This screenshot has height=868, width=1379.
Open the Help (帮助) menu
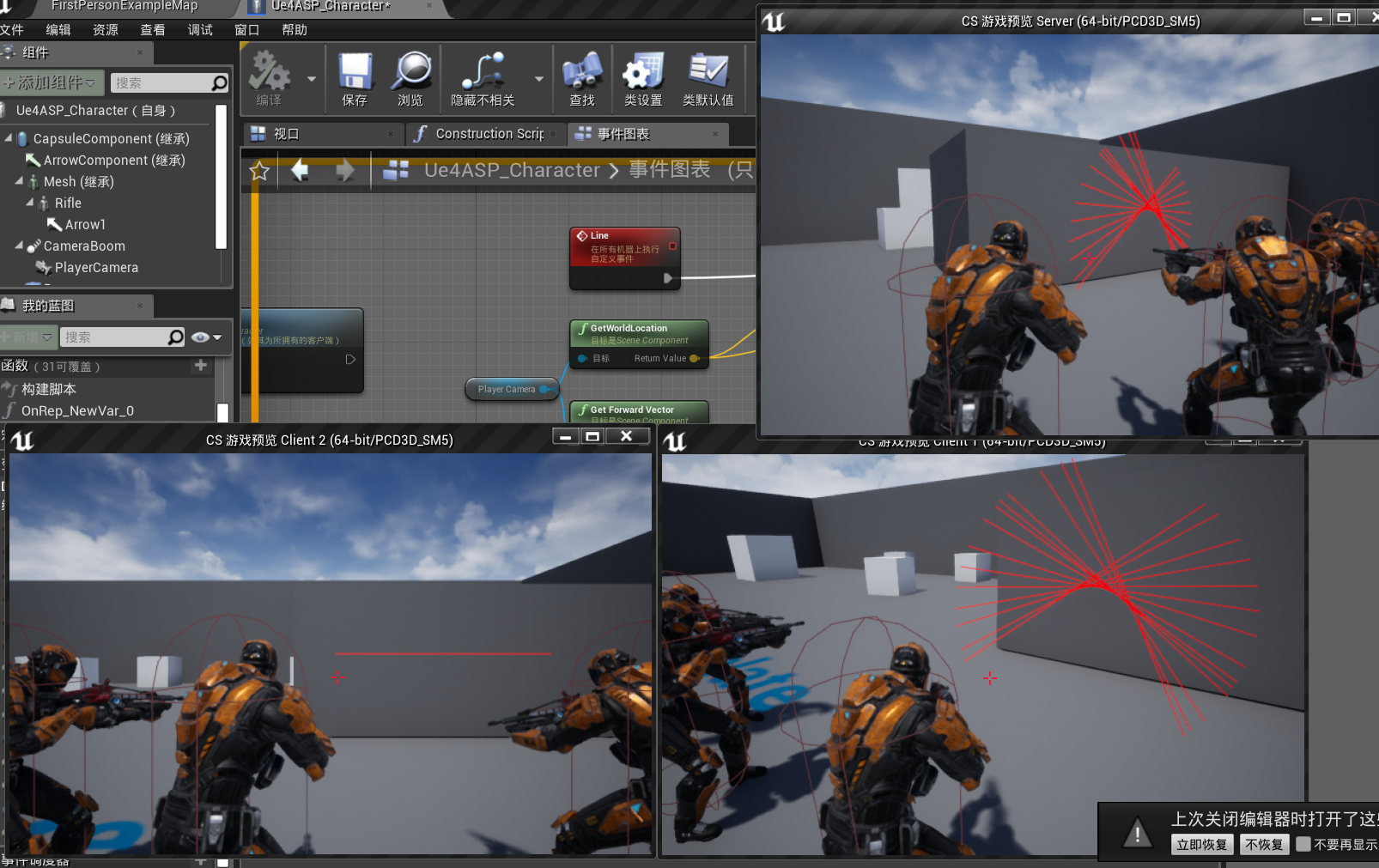coord(295,29)
